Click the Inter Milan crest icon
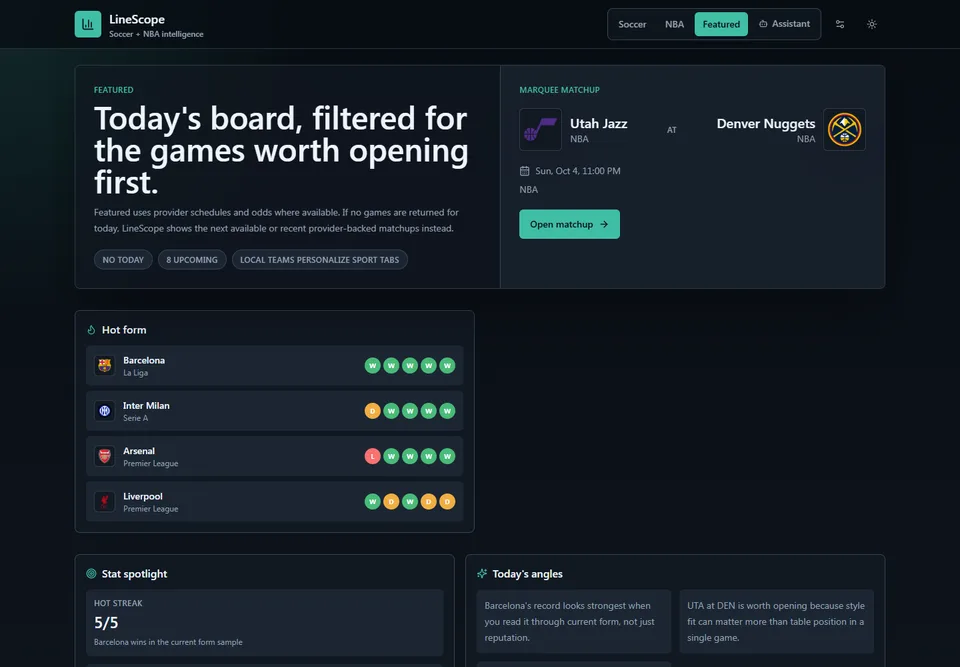This screenshot has height=667, width=960. (105, 411)
